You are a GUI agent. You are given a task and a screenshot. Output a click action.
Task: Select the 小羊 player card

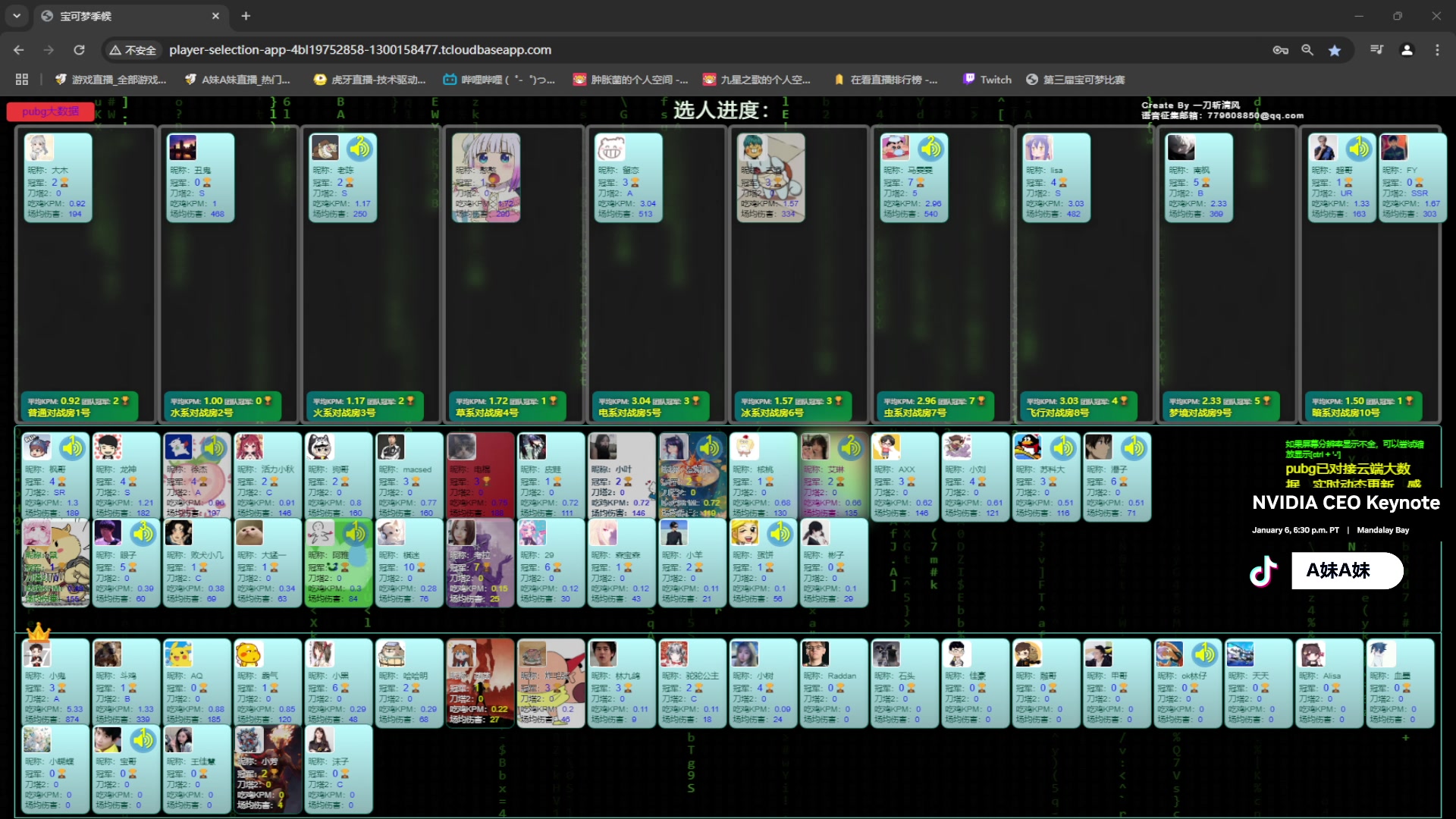[693, 563]
